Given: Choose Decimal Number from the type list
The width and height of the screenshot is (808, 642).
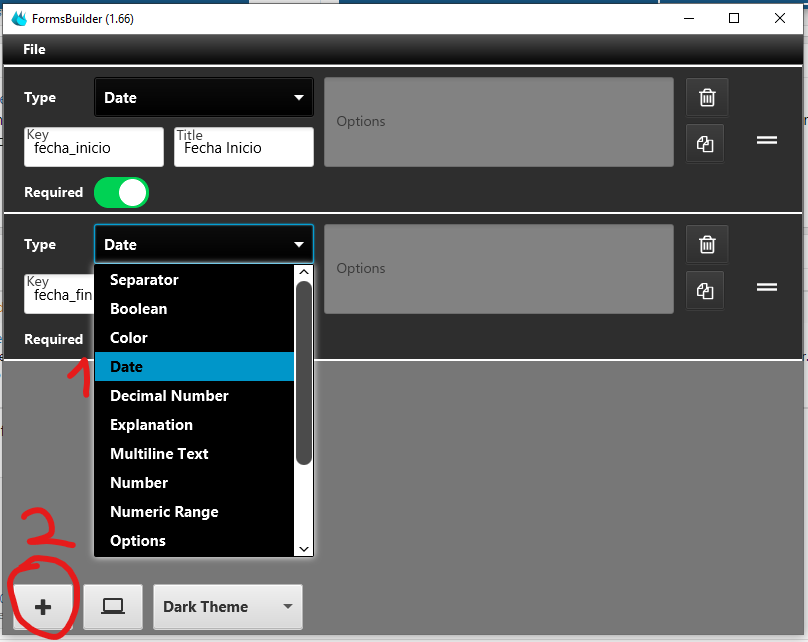Looking at the screenshot, I should pyautogui.click(x=194, y=396).
